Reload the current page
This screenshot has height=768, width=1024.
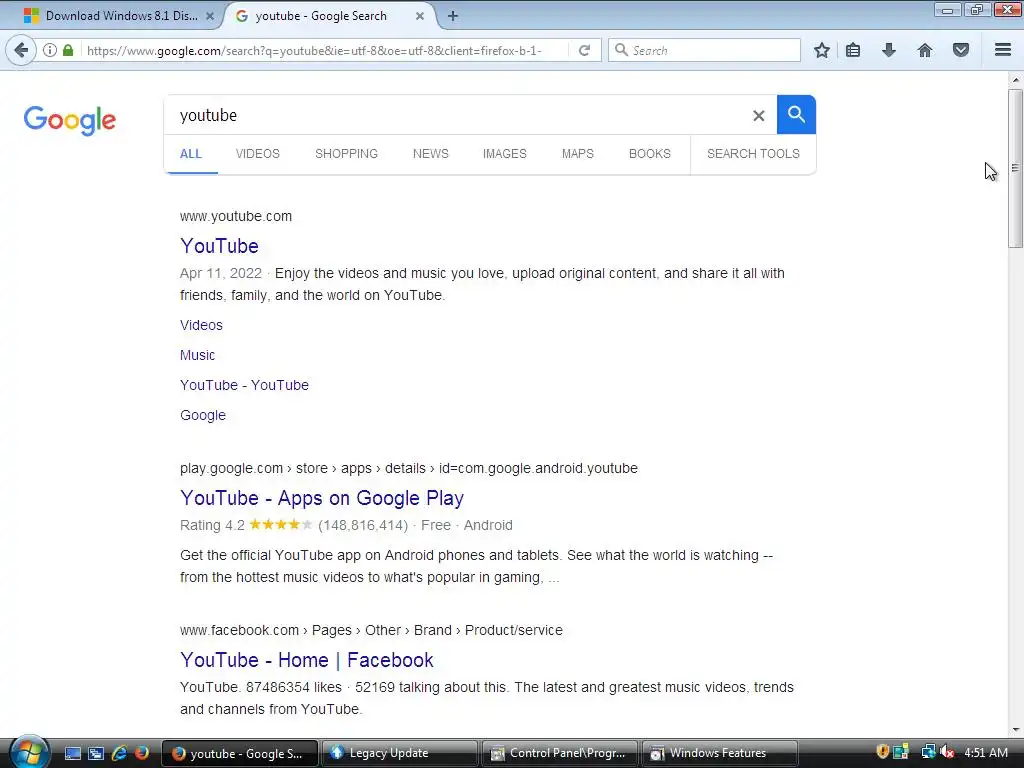pyautogui.click(x=584, y=50)
